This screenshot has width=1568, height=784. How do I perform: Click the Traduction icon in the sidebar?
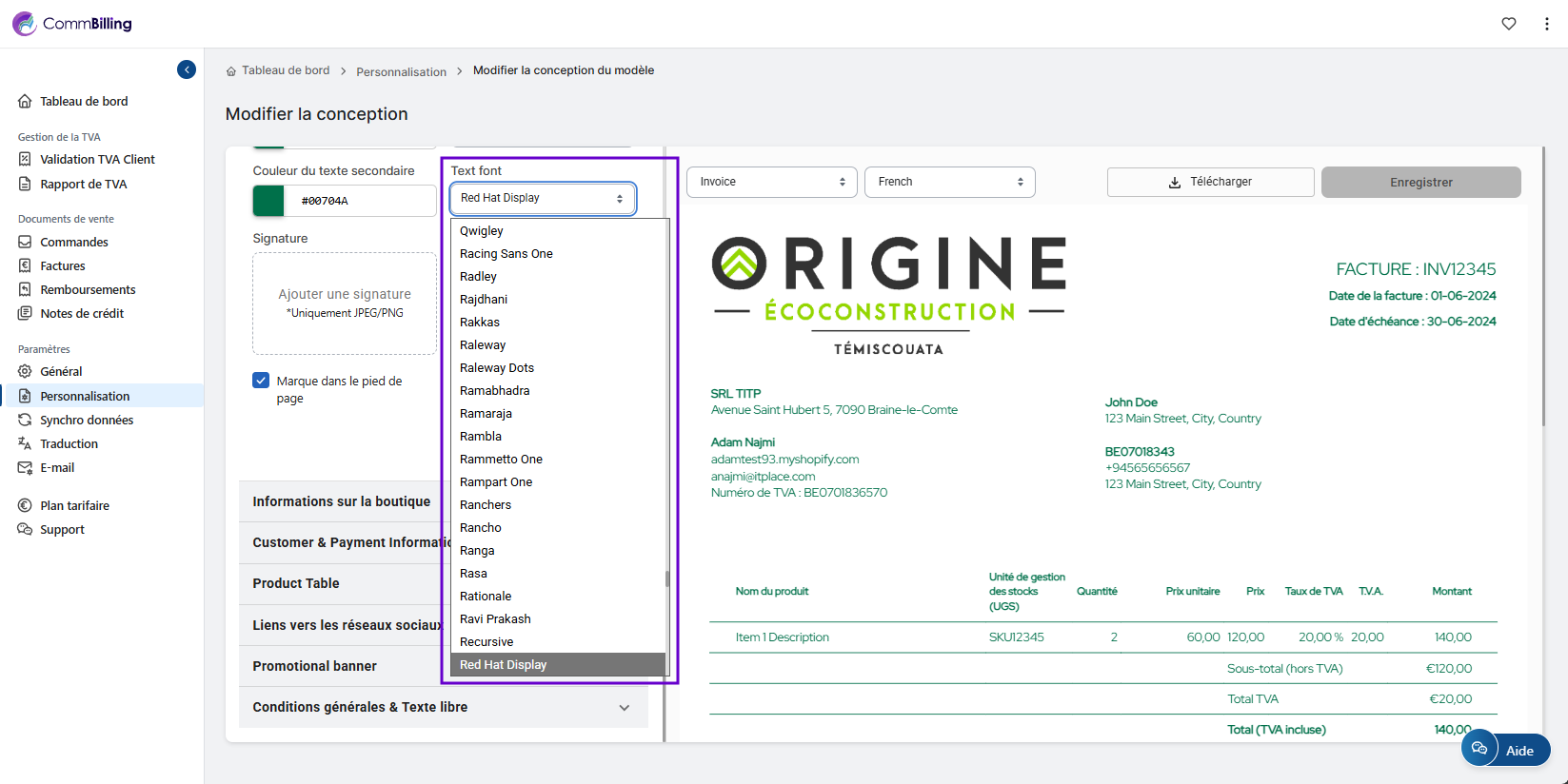point(25,444)
